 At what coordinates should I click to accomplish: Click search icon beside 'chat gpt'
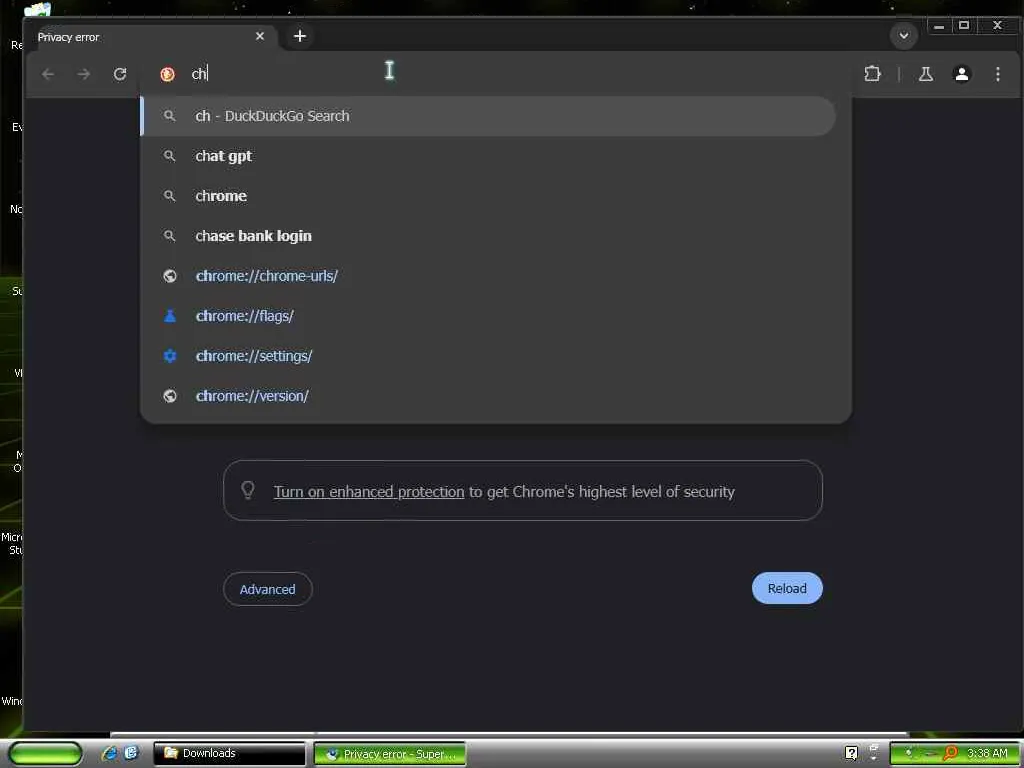pyautogui.click(x=170, y=156)
